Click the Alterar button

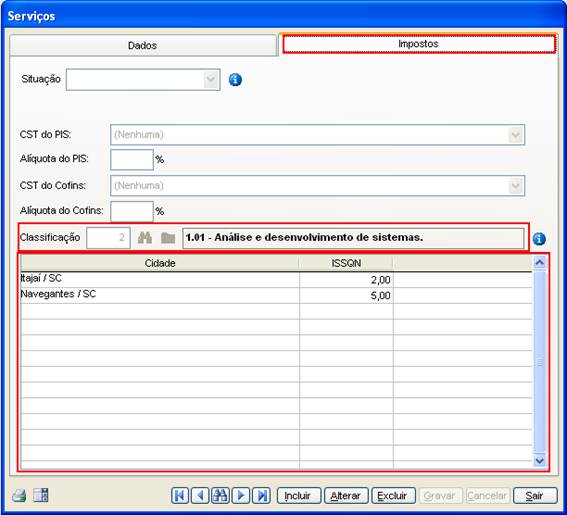click(x=346, y=495)
